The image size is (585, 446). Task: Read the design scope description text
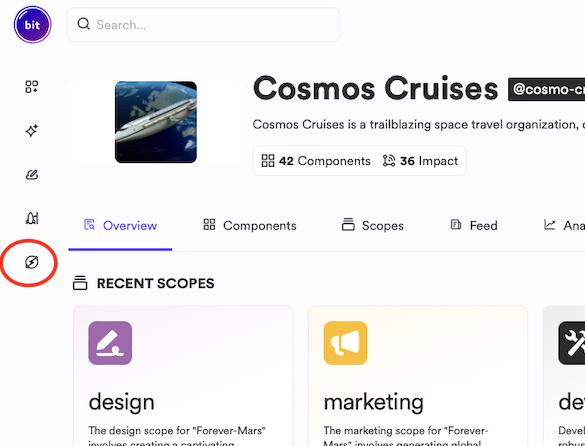pyautogui.click(x=177, y=436)
